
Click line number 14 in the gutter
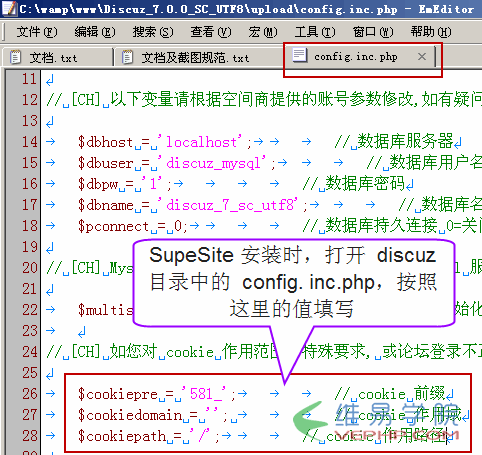[x=29, y=142]
